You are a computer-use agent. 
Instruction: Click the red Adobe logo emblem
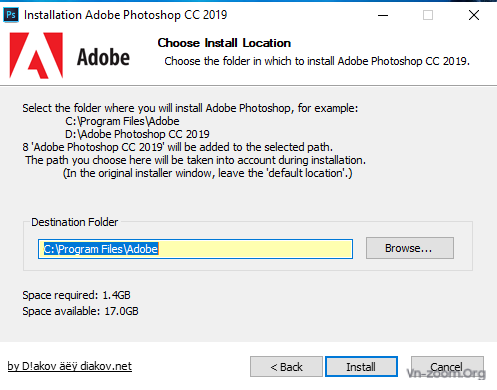(x=36, y=56)
